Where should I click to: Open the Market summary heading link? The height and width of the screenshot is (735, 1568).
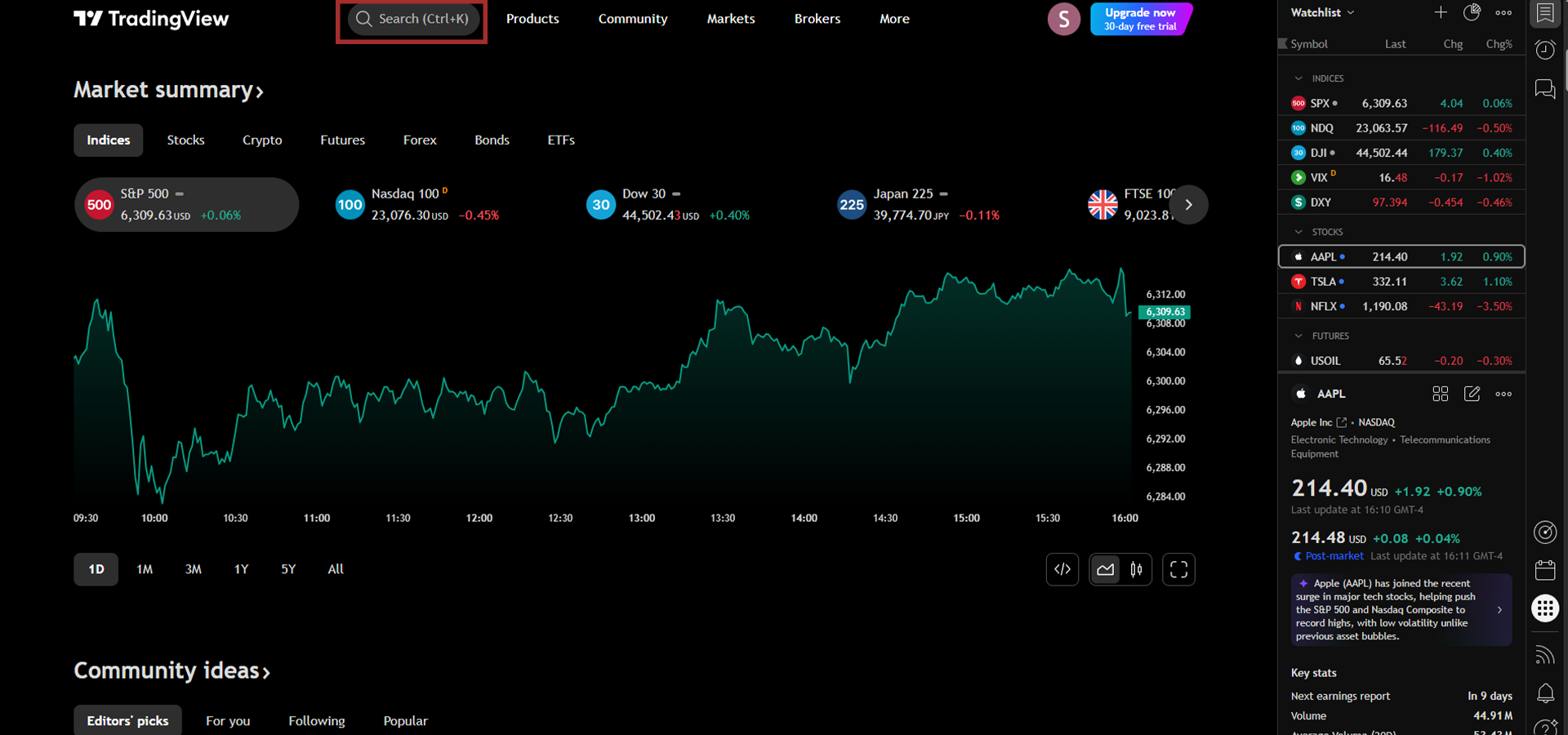click(x=168, y=90)
